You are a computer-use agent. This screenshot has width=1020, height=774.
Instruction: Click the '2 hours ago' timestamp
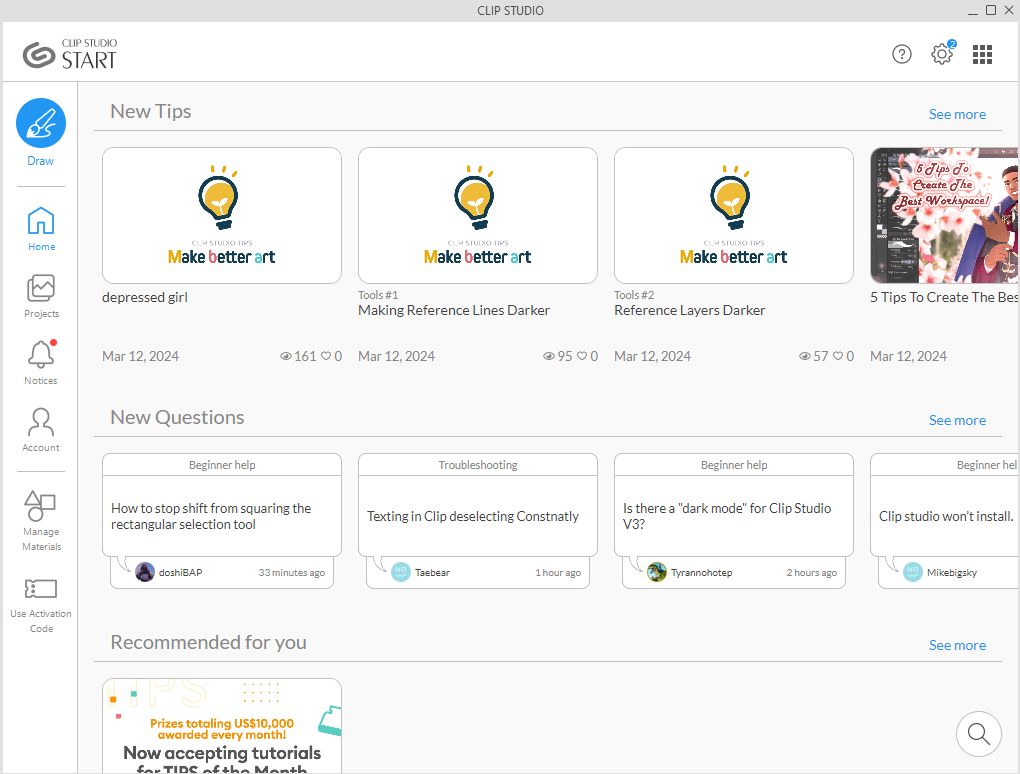point(812,572)
